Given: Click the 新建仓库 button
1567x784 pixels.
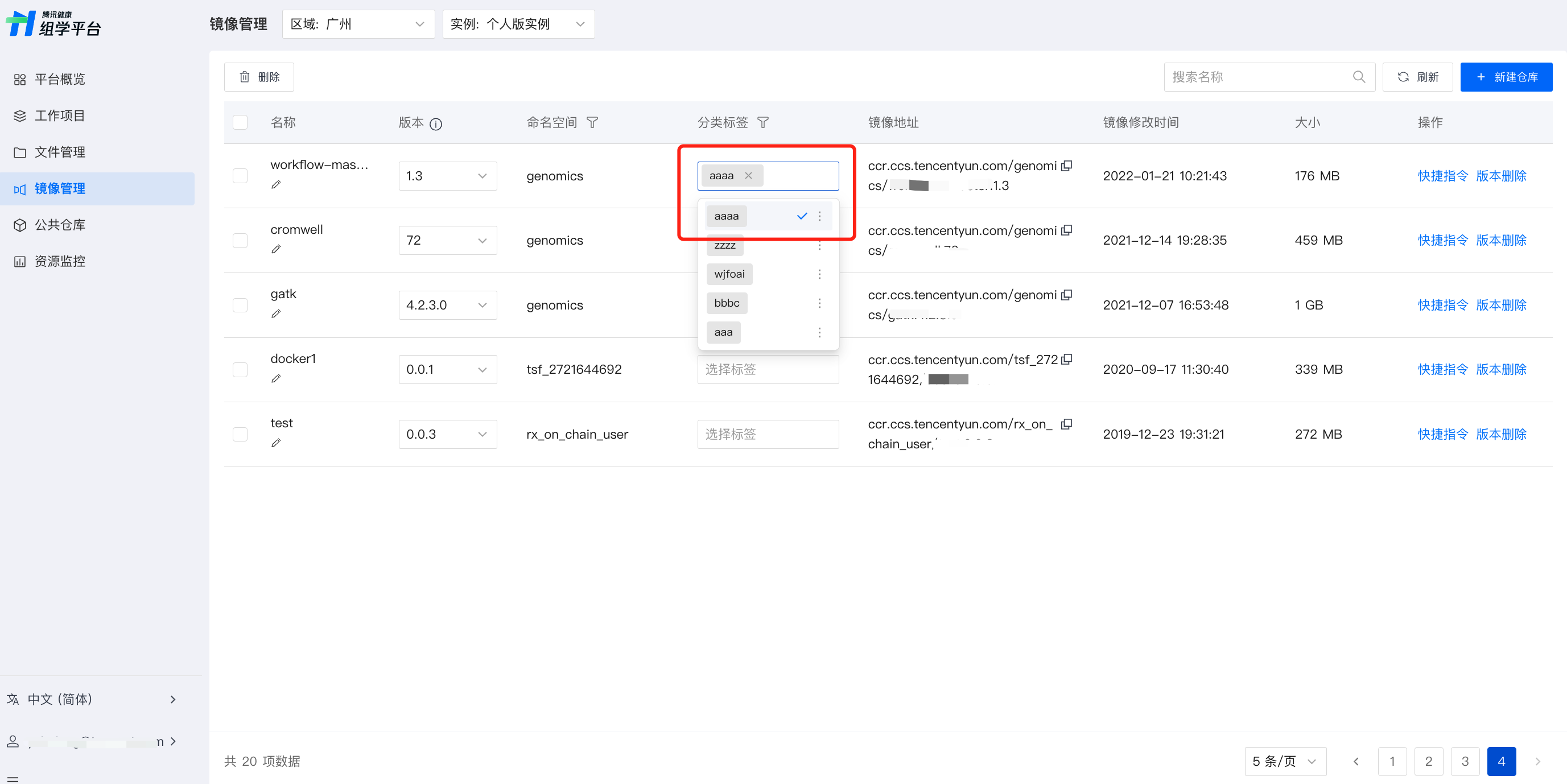Looking at the screenshot, I should (1506, 77).
